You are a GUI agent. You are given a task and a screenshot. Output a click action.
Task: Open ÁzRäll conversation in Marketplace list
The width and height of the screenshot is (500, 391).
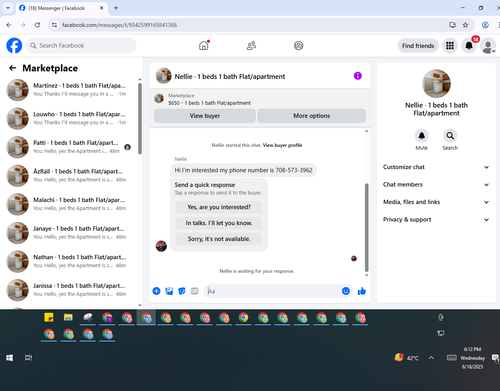click(70, 176)
